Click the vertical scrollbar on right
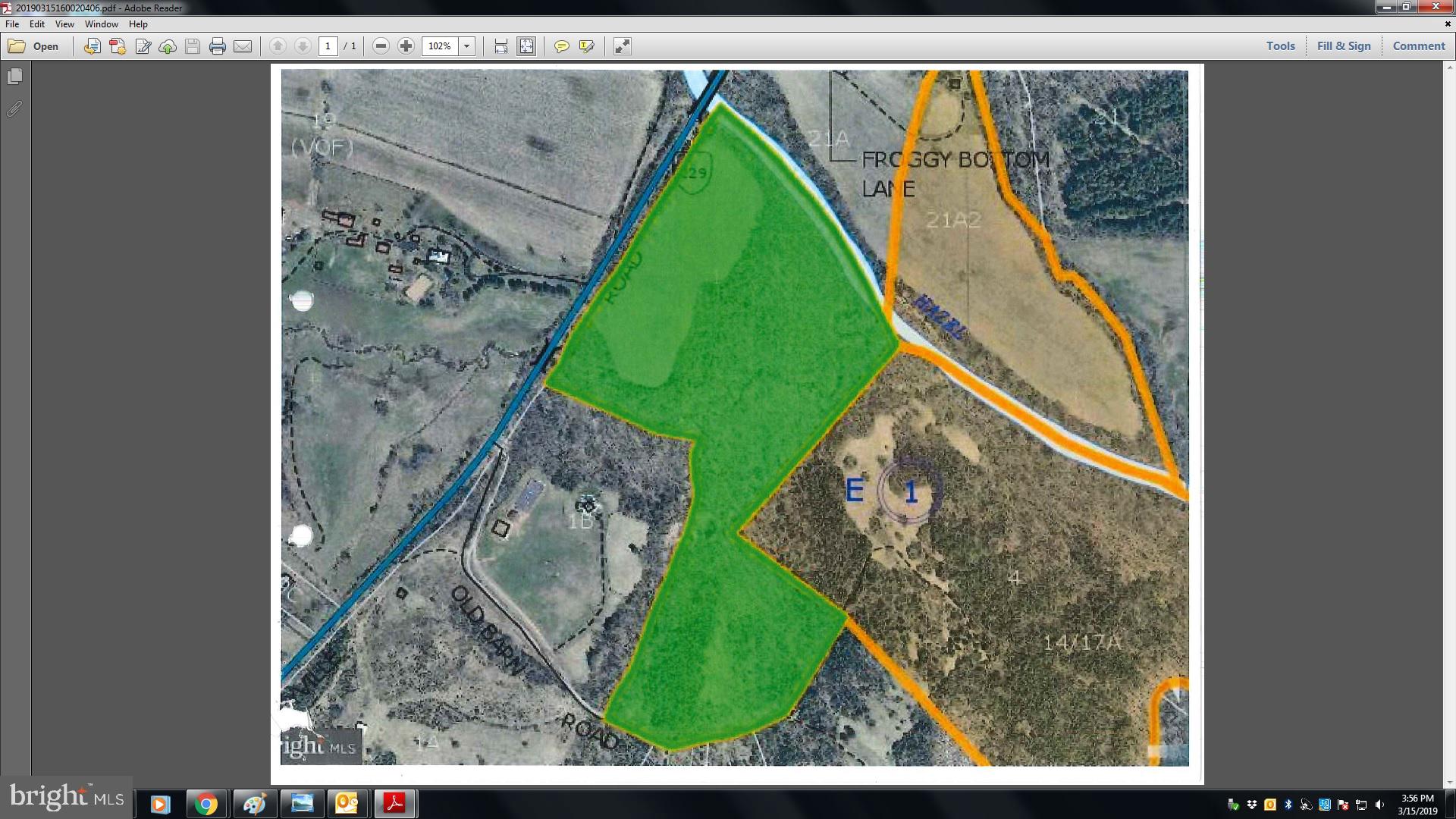 coord(1449,423)
